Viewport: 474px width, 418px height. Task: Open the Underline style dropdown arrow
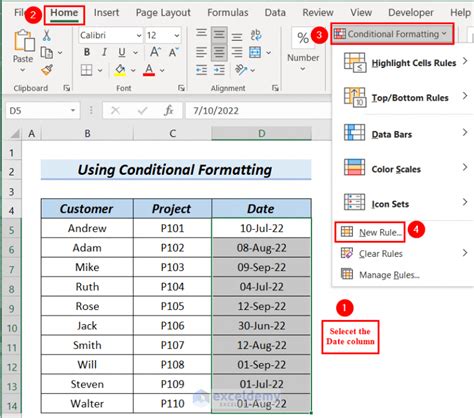[135, 53]
